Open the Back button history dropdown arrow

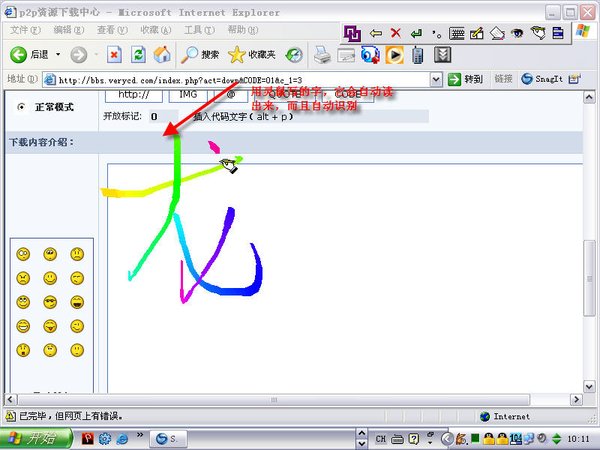[x=58, y=54]
